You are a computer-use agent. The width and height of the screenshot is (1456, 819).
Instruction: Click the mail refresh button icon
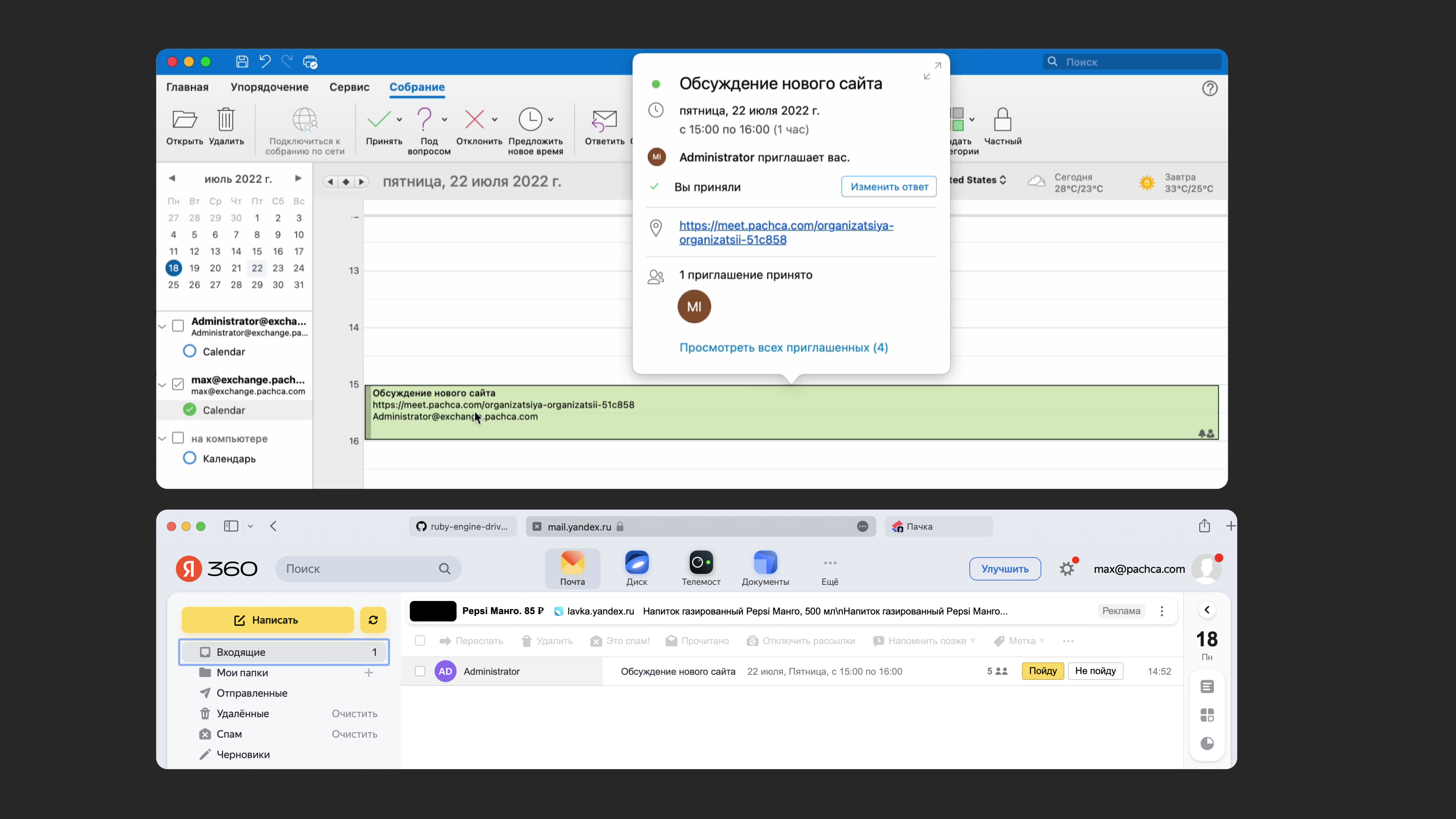tap(373, 620)
